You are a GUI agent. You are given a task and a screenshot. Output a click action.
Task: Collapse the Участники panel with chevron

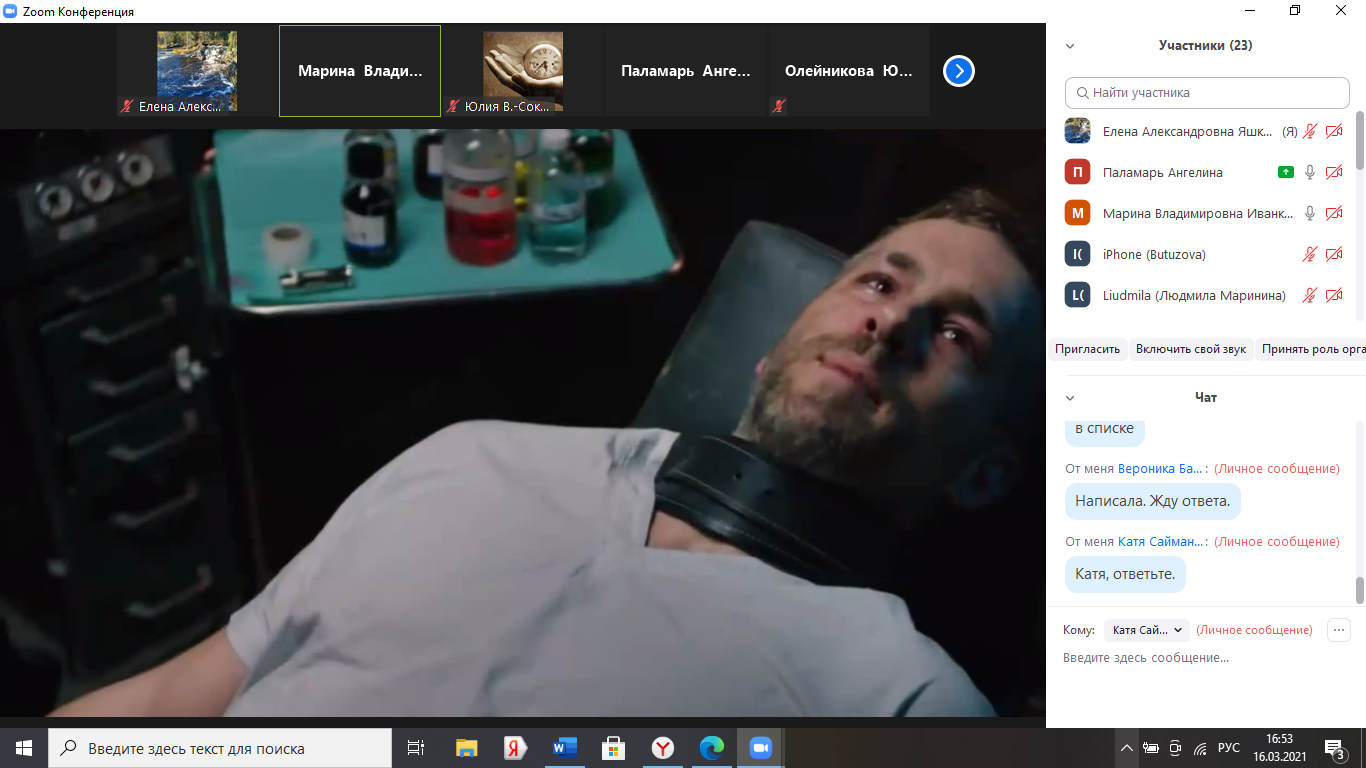click(x=1070, y=46)
